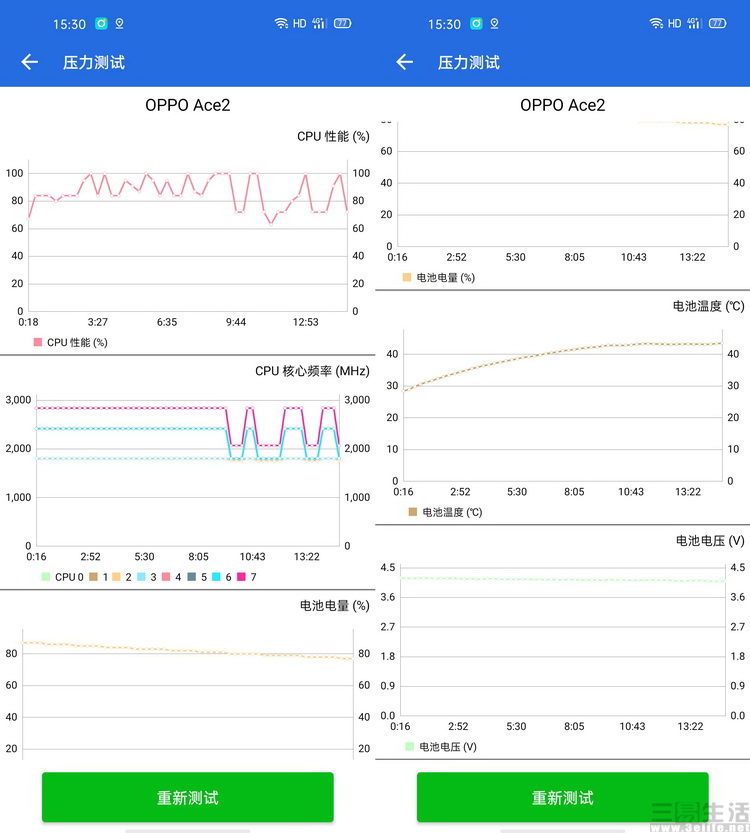Tap the 压力测试 title in right screenshot
Image resolution: width=750 pixels, height=833 pixels.
pyautogui.click(x=469, y=62)
